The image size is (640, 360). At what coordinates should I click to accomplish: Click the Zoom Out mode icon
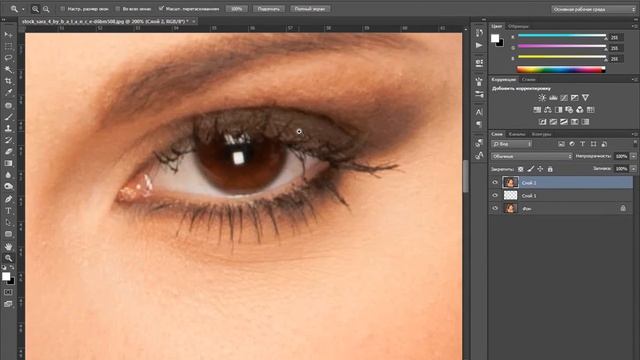click(46, 9)
